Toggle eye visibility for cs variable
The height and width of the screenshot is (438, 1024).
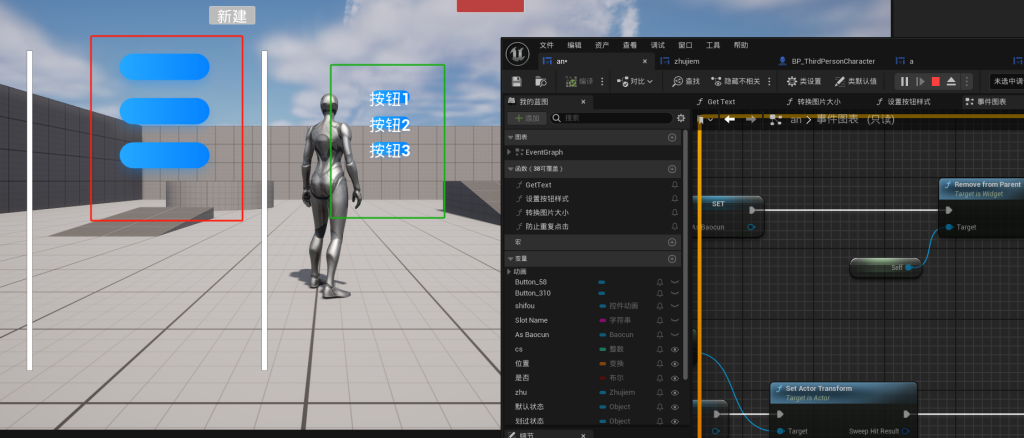point(675,349)
